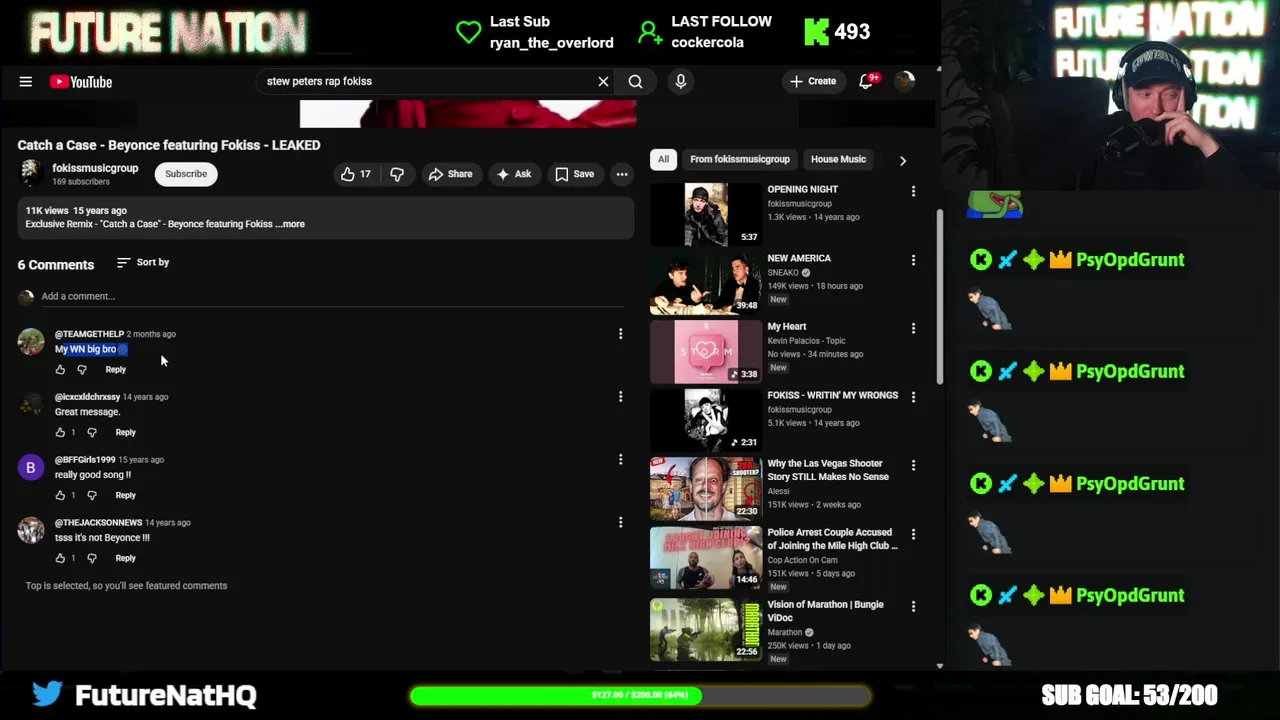Select the From fokissmusicgroup chip
The width and height of the screenshot is (1280, 720).
click(740, 160)
